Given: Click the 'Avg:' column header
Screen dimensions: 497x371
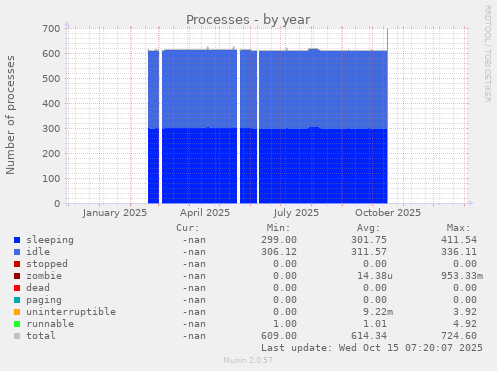Looking at the screenshot, I should pyautogui.click(x=368, y=228).
